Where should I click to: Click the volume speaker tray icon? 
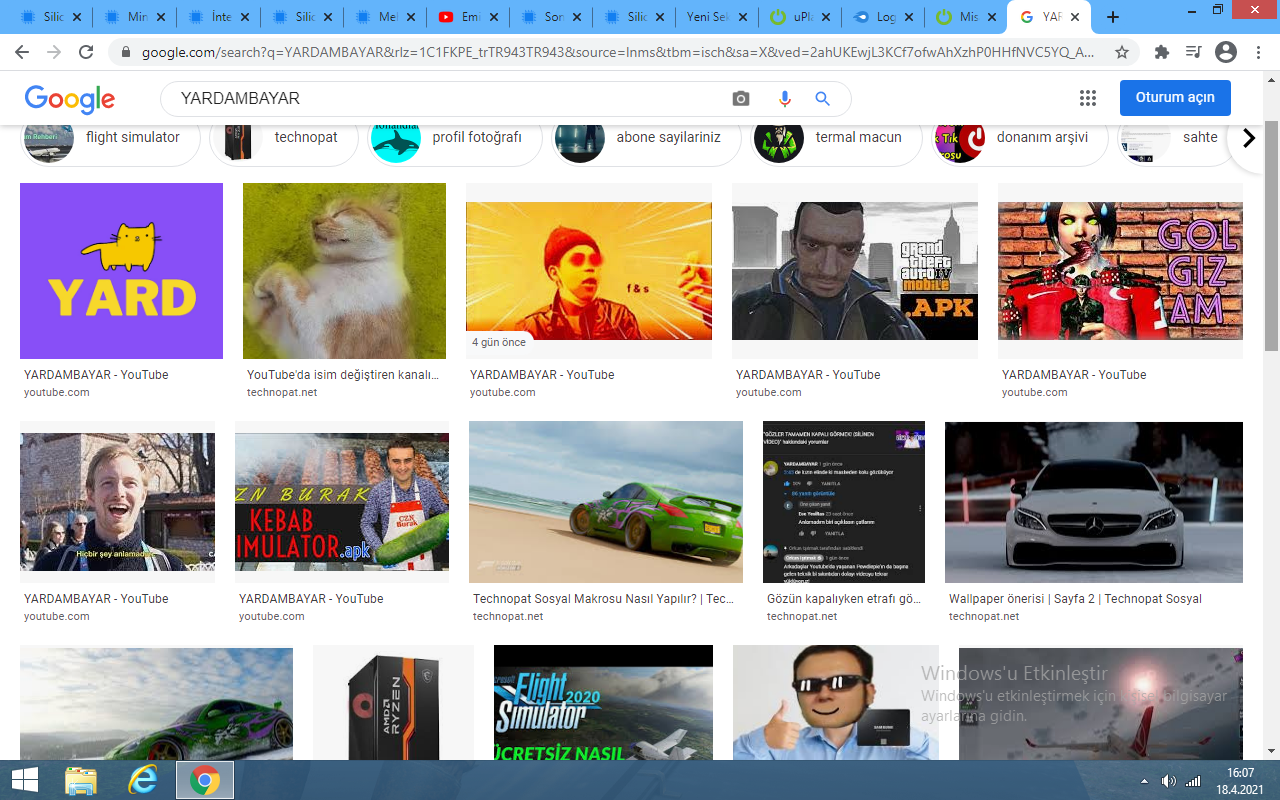(1168, 780)
